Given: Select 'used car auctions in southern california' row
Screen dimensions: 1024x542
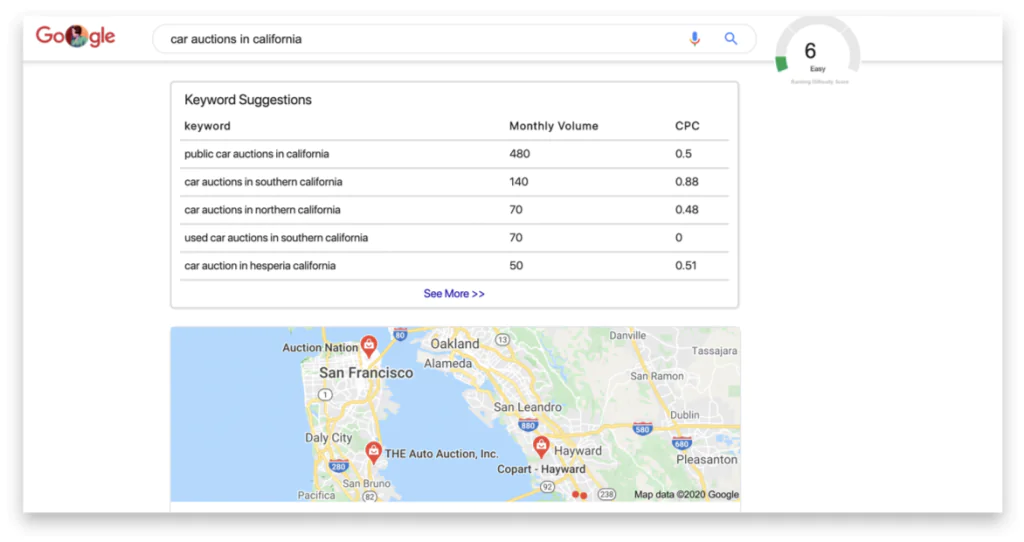Looking at the screenshot, I should [x=276, y=238].
